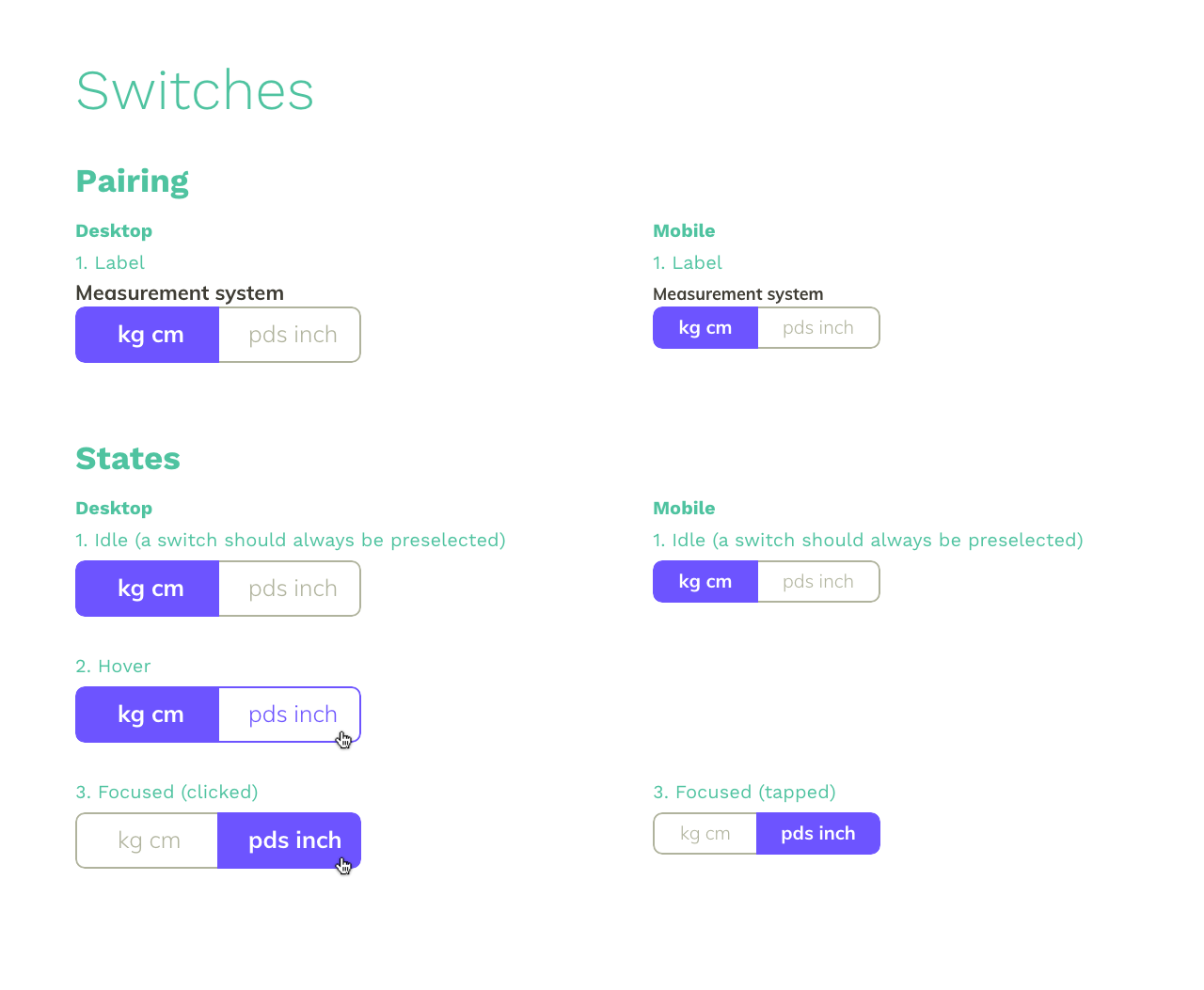Select 'kg cm' in the desktop Pairing switch

tap(149, 335)
